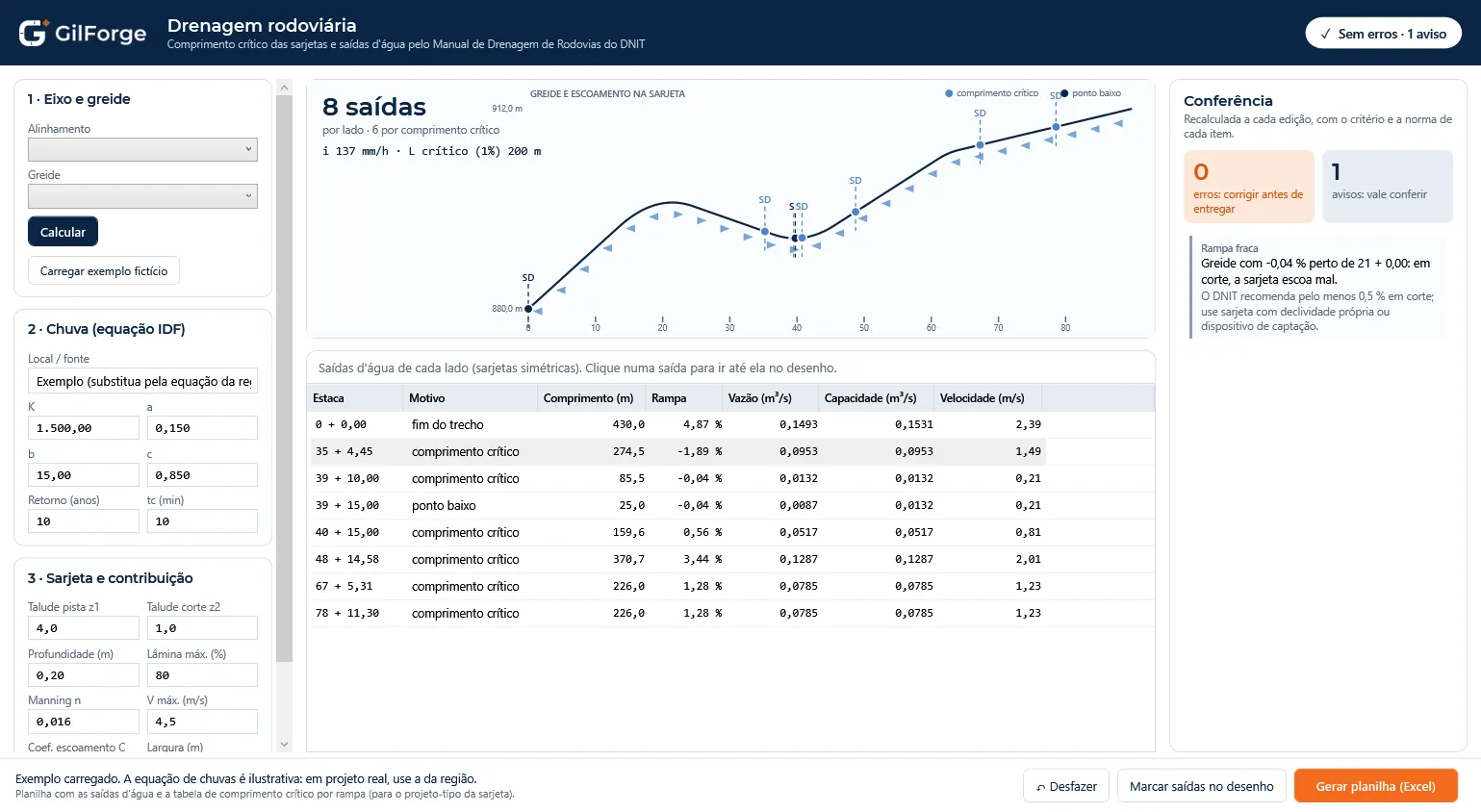This screenshot has width=1481, height=812.
Task: Click the 1 avisos summary card
Action: (x=1388, y=187)
